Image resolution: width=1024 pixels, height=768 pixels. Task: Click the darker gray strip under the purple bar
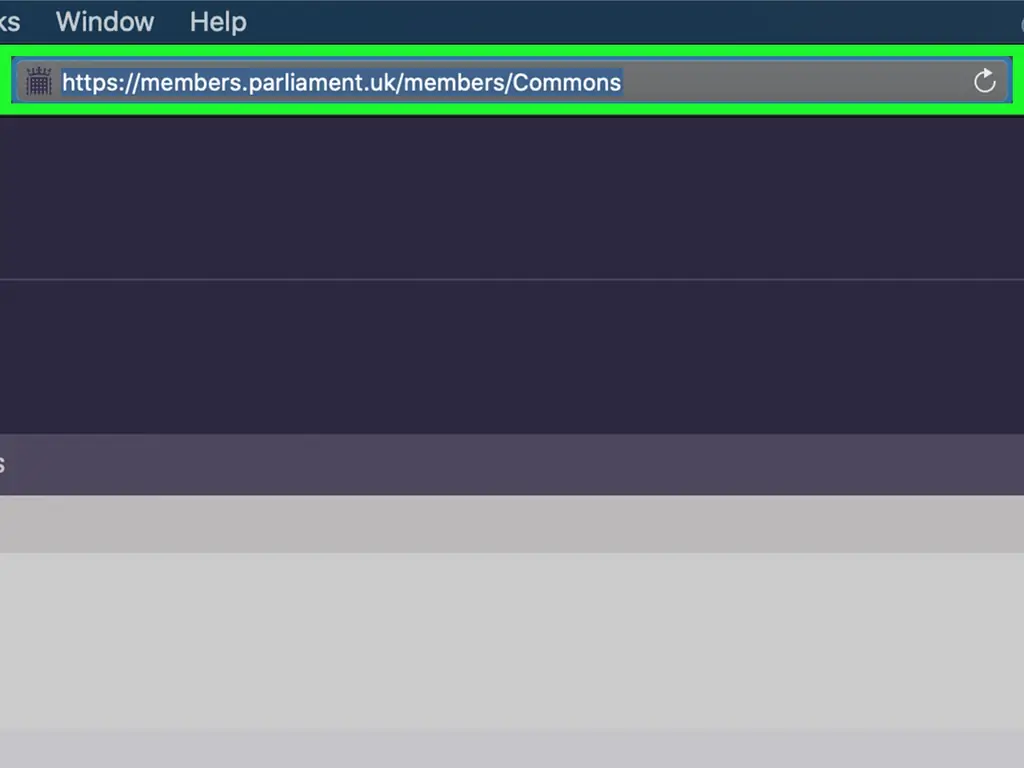tap(512, 524)
